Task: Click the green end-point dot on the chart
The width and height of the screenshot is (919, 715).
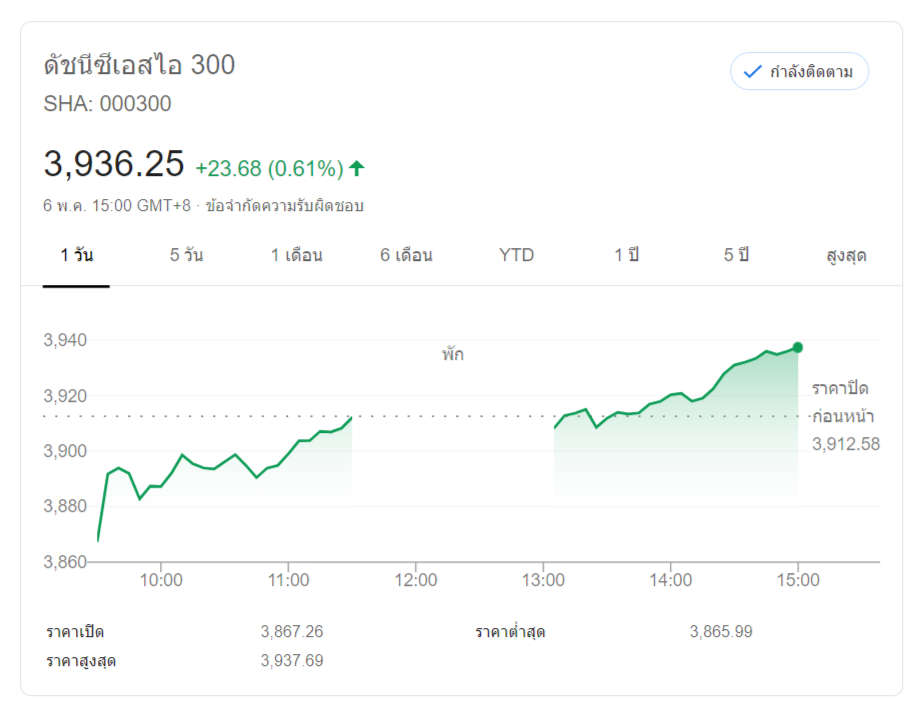Action: [x=797, y=347]
